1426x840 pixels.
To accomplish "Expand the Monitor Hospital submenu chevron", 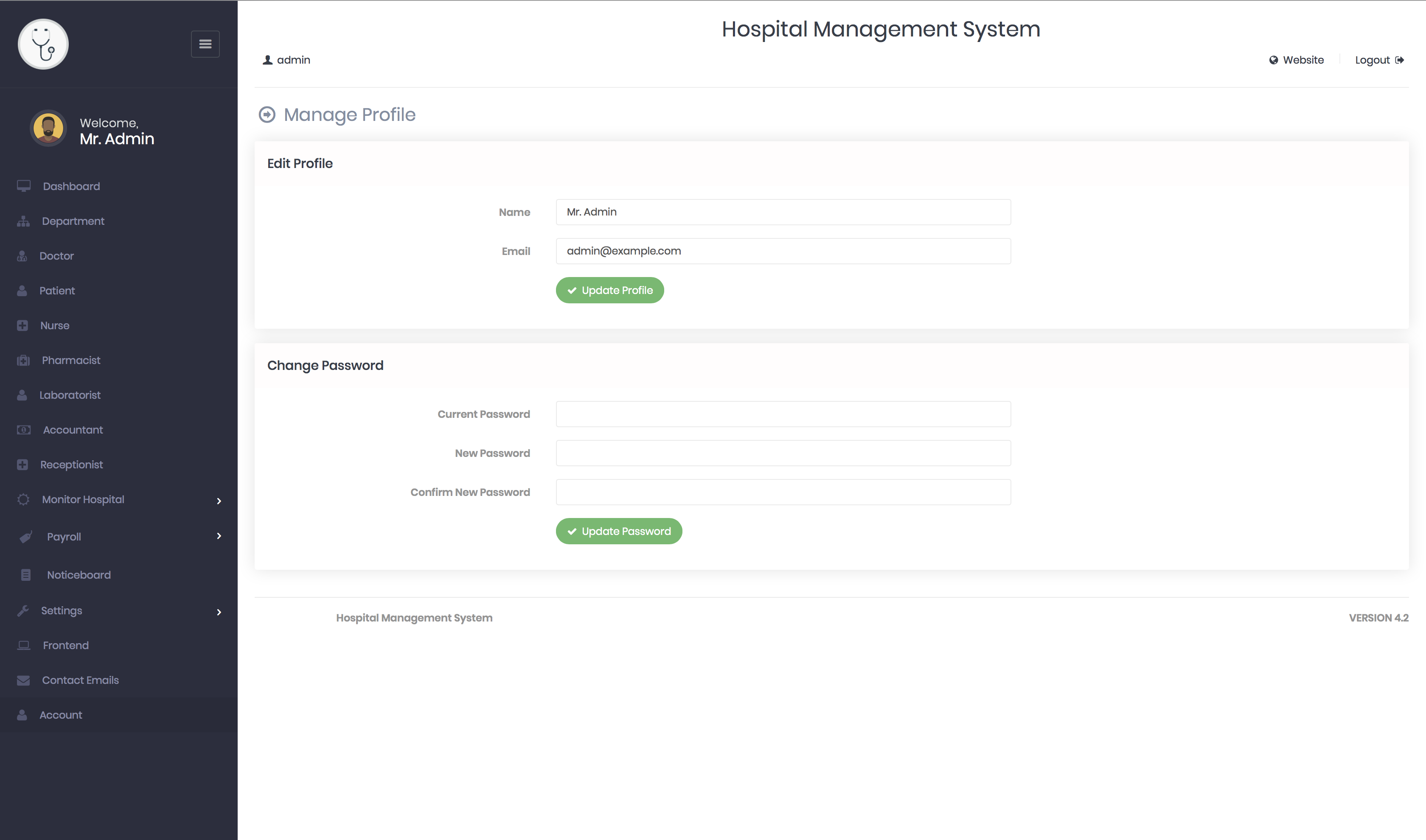I will pyautogui.click(x=219, y=501).
